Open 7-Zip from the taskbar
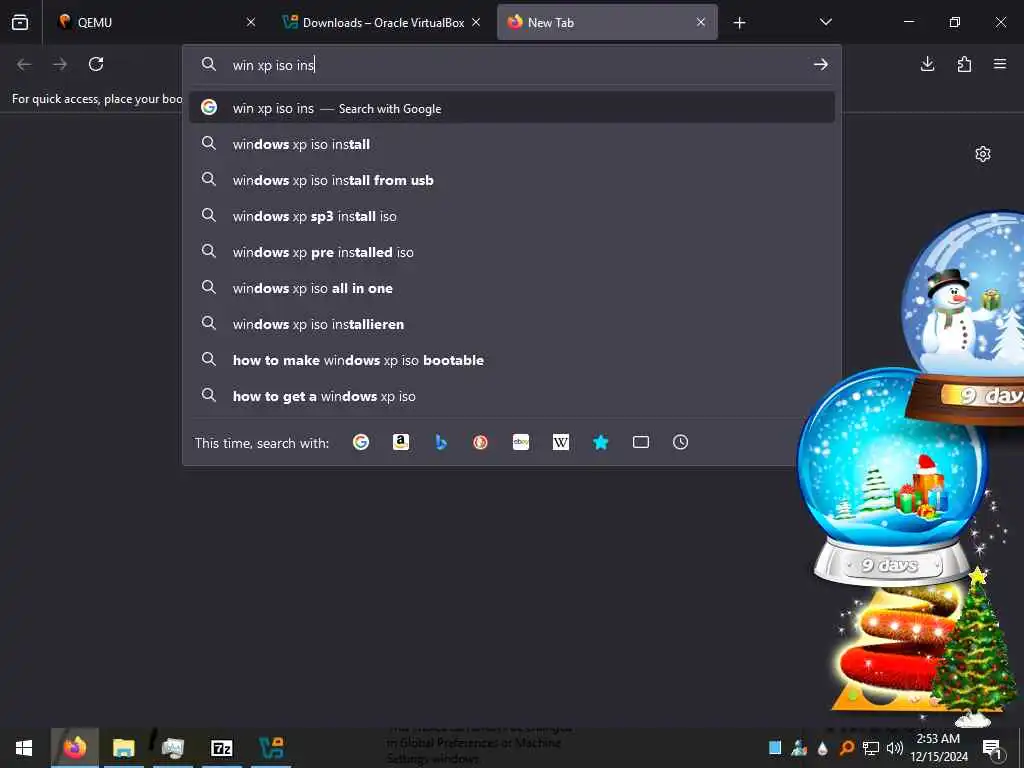 click(222, 748)
